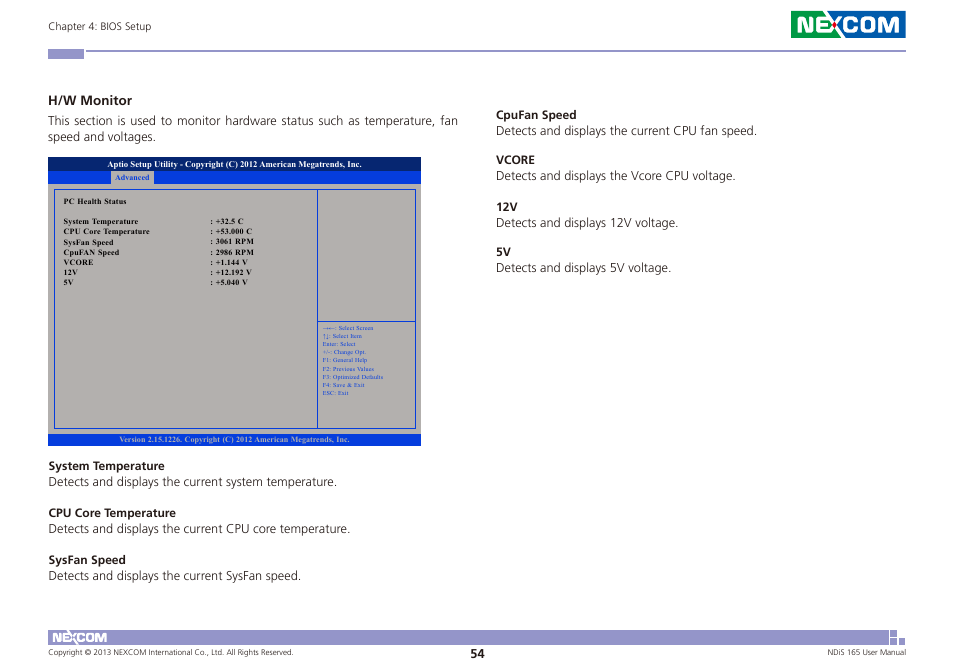954x672 pixels.
Task: Click 'Detects and displays the current SysFan speed.'
Action: [x=175, y=576]
